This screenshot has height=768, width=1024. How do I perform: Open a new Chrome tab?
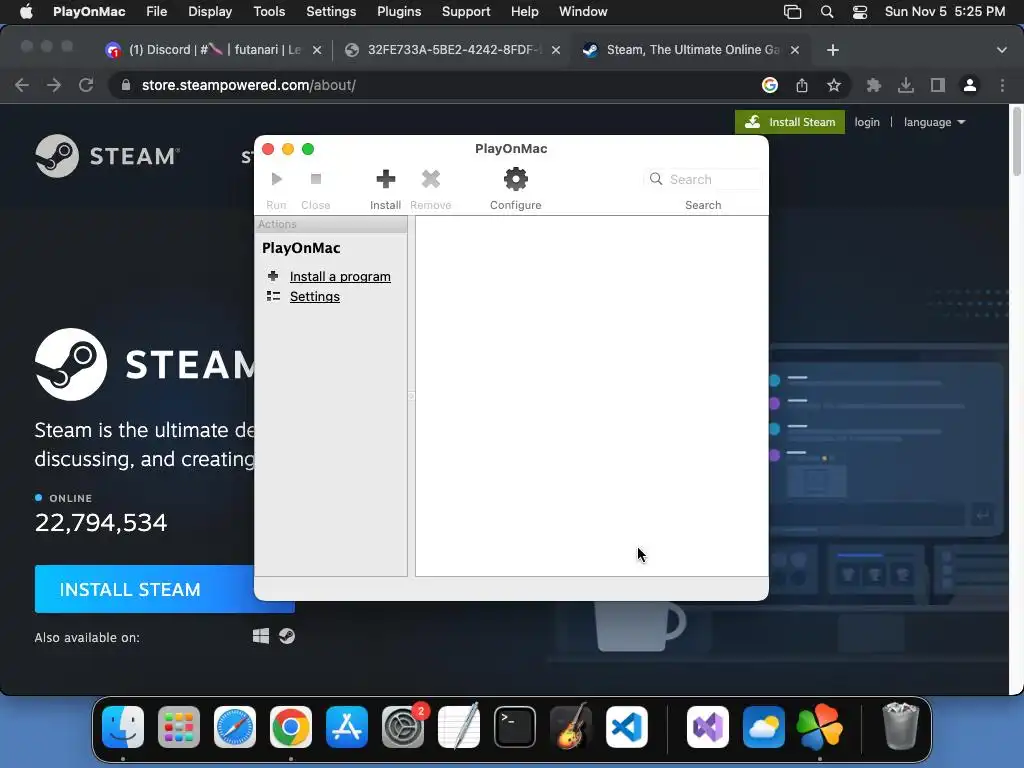[x=833, y=50]
